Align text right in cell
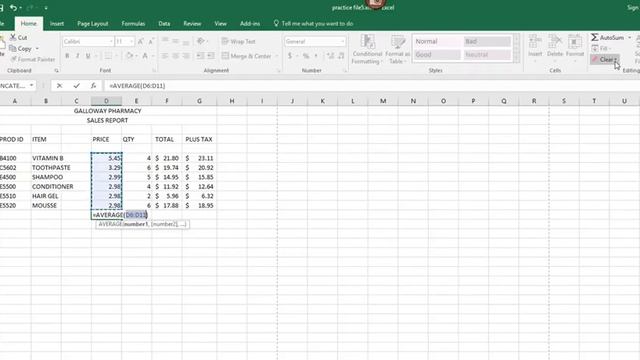Viewport: 640px width, 360px height. click(186, 56)
